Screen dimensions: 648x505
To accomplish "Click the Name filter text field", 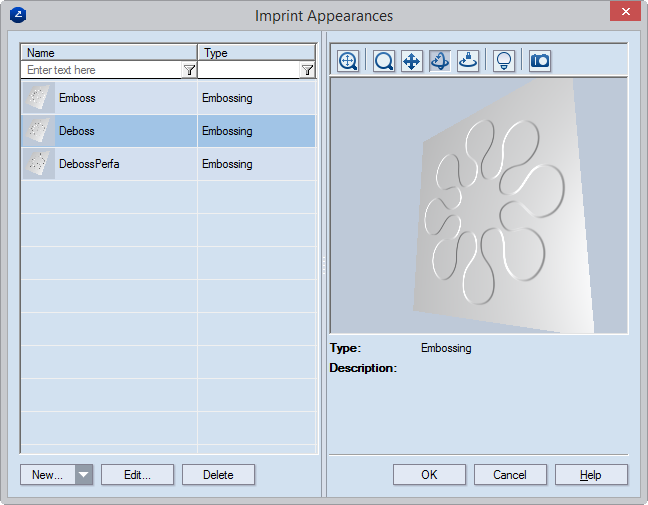I will click(x=101, y=71).
